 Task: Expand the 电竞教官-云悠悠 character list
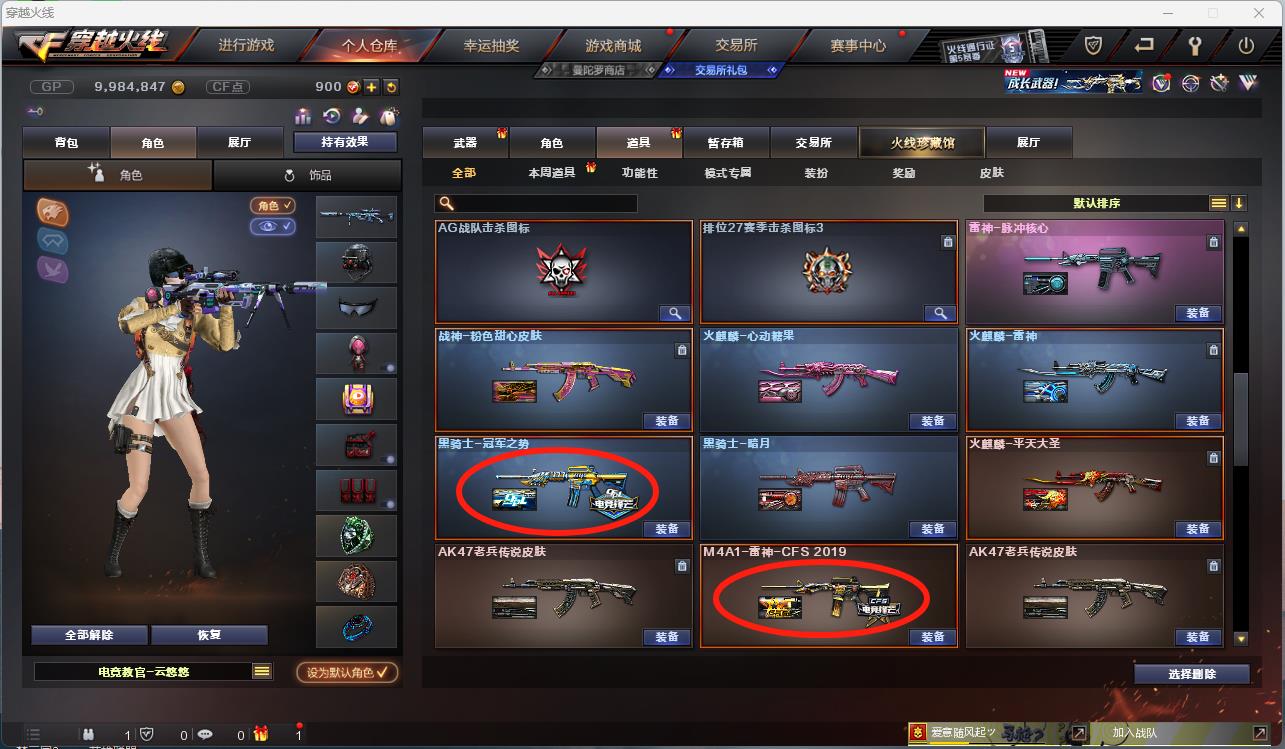(262, 672)
